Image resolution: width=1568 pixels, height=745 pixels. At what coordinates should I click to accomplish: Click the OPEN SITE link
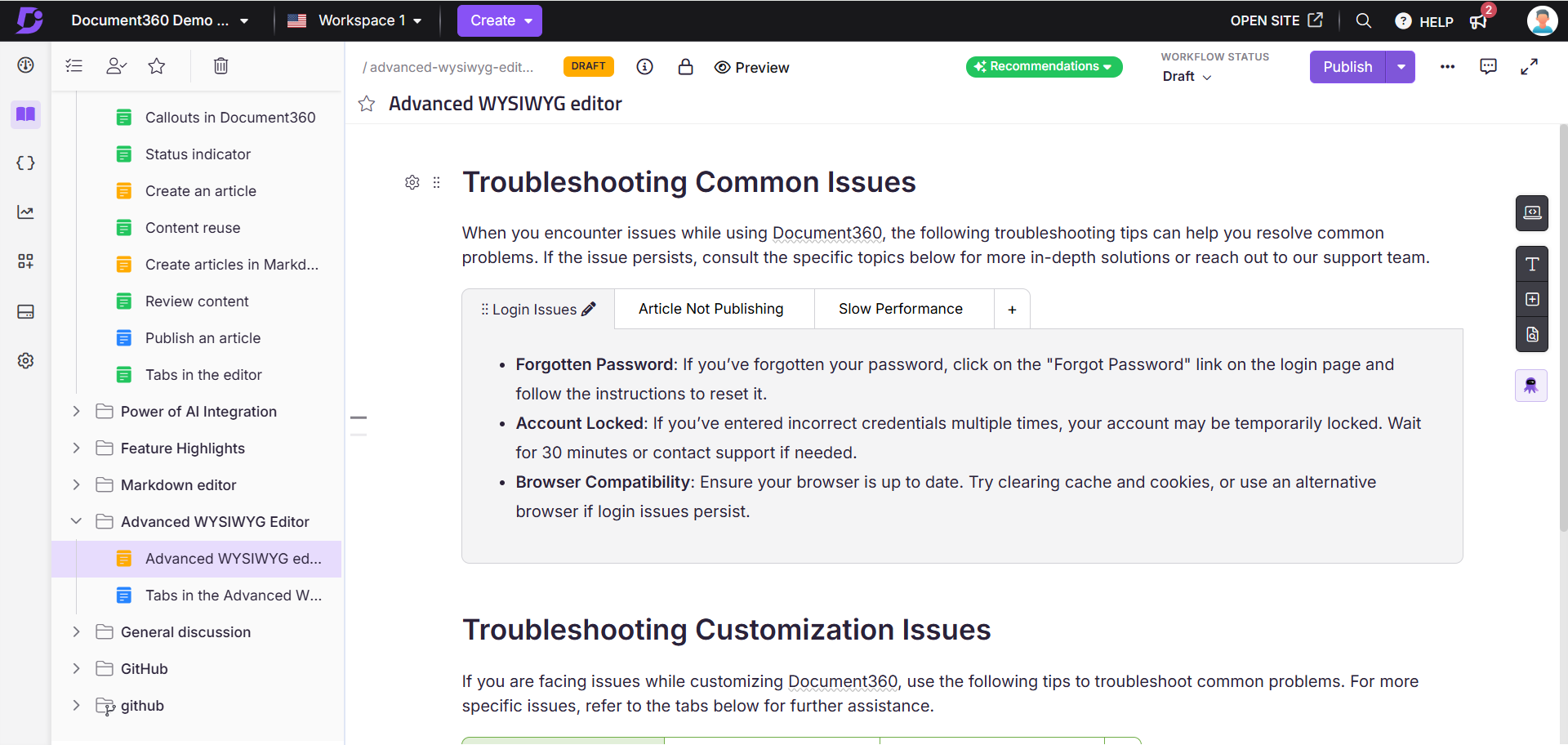(1276, 20)
